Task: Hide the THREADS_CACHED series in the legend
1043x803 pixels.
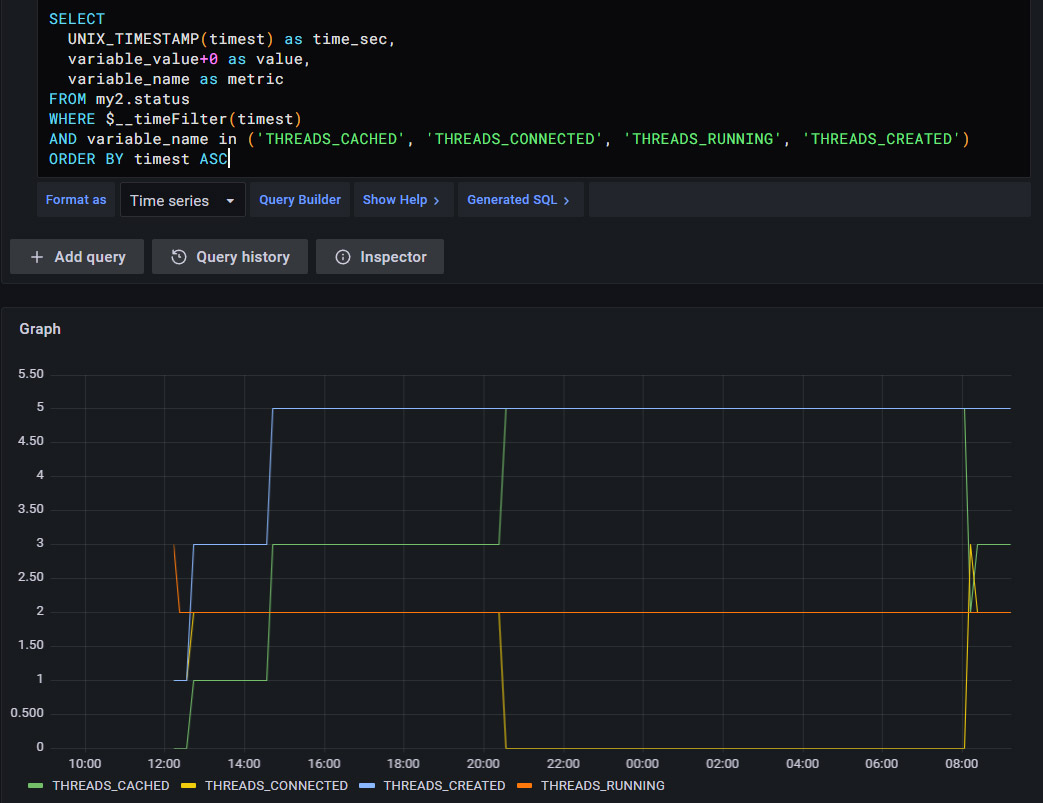Action: click(x=111, y=785)
